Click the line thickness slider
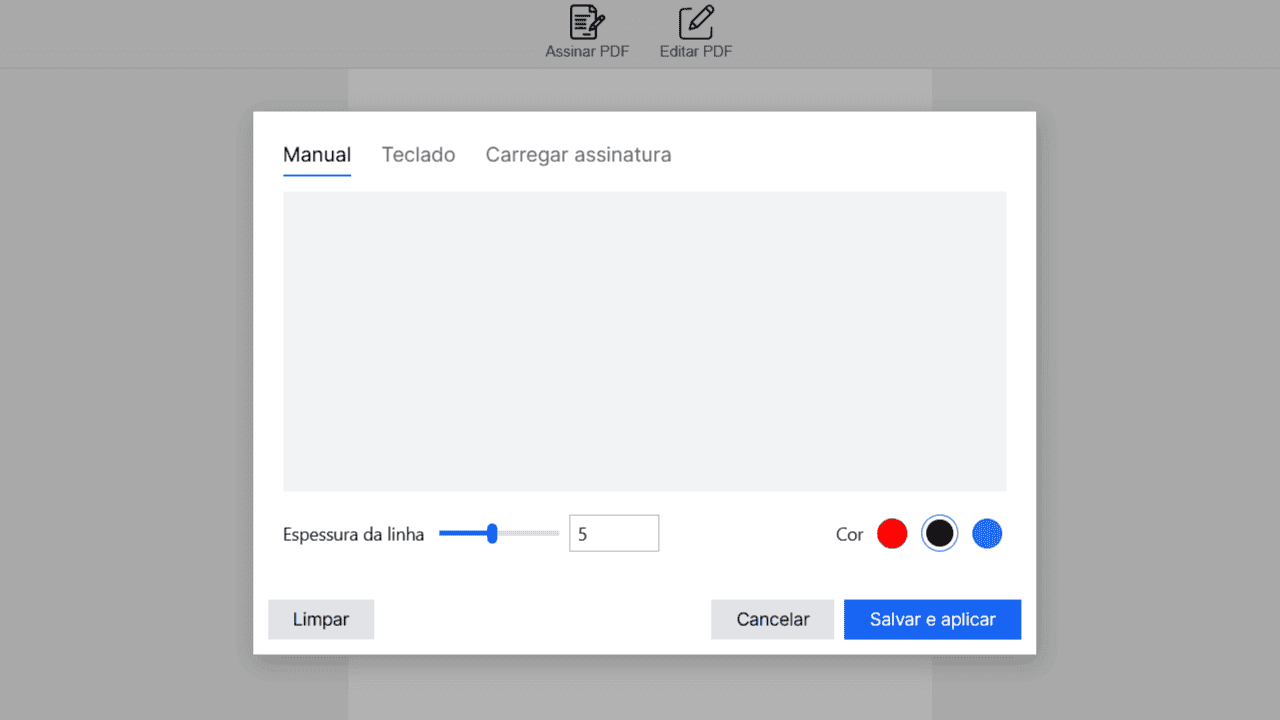Image resolution: width=1280 pixels, height=720 pixels. pyautogui.click(x=498, y=534)
